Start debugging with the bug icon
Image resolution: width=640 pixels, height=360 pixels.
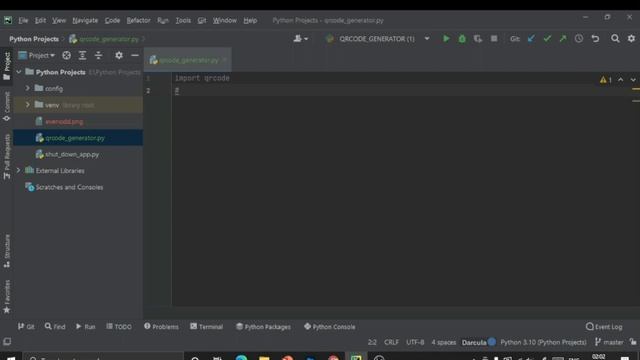[462, 39]
